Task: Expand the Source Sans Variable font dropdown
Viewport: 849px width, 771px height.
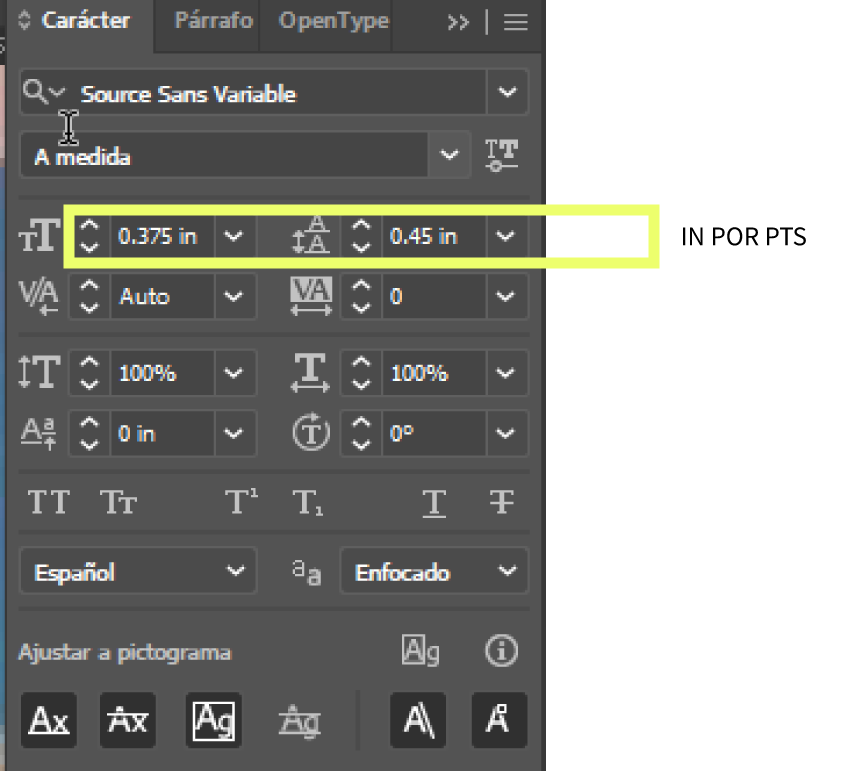Action: pos(507,93)
